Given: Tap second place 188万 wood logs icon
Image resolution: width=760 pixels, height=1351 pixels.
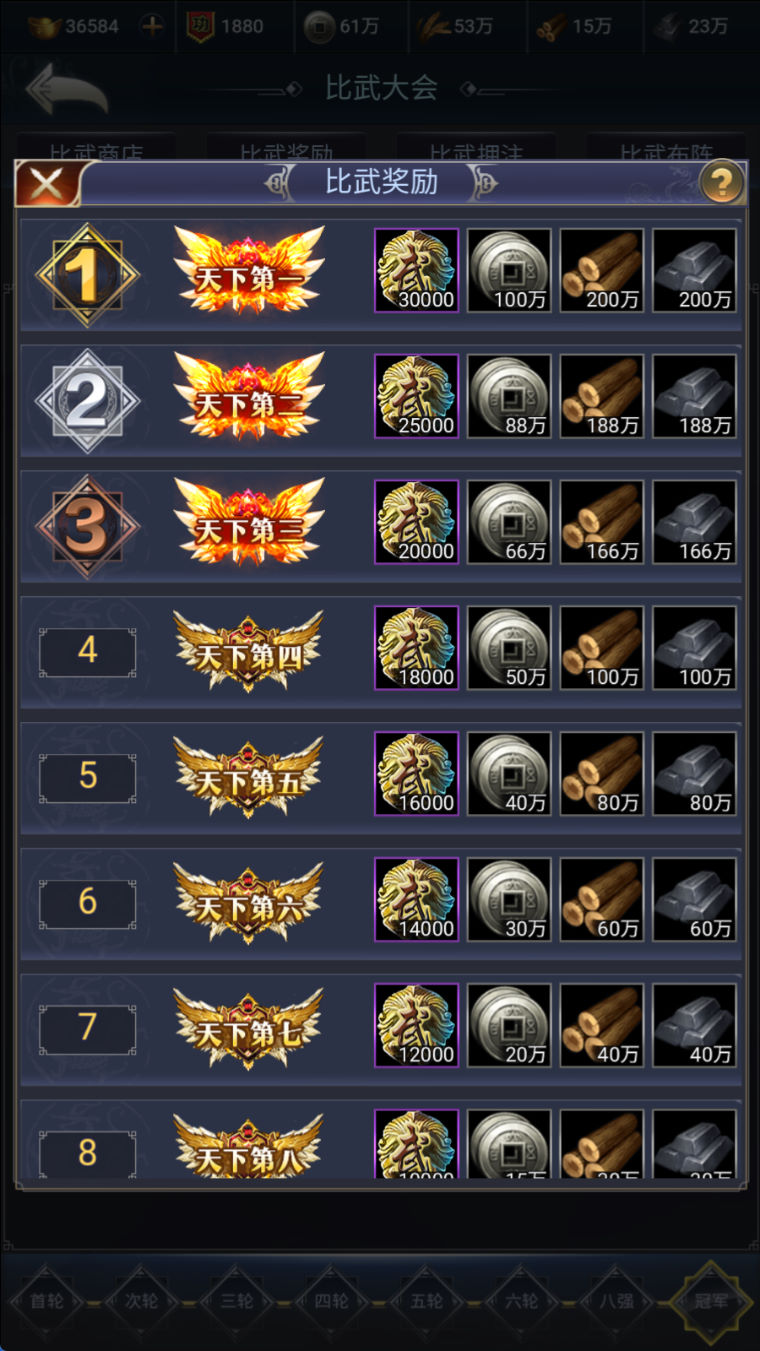Looking at the screenshot, I should pos(602,397).
